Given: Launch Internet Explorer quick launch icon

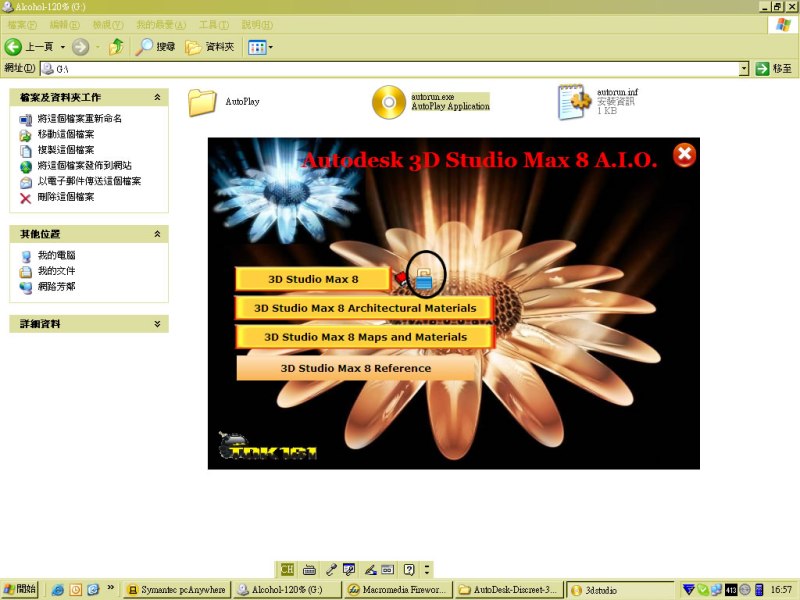Looking at the screenshot, I should click(x=58, y=590).
